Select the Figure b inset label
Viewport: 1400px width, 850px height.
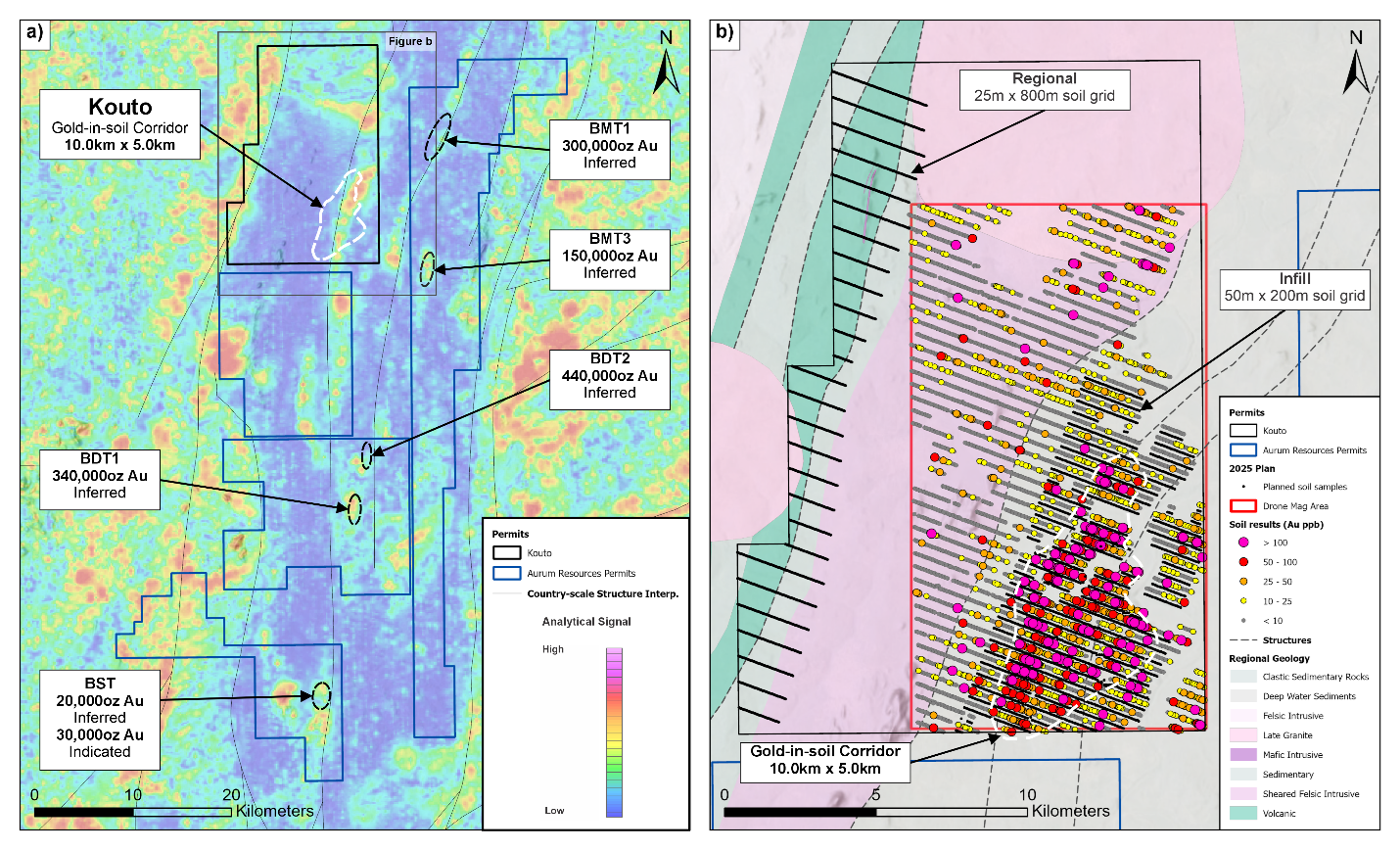pyautogui.click(x=409, y=41)
